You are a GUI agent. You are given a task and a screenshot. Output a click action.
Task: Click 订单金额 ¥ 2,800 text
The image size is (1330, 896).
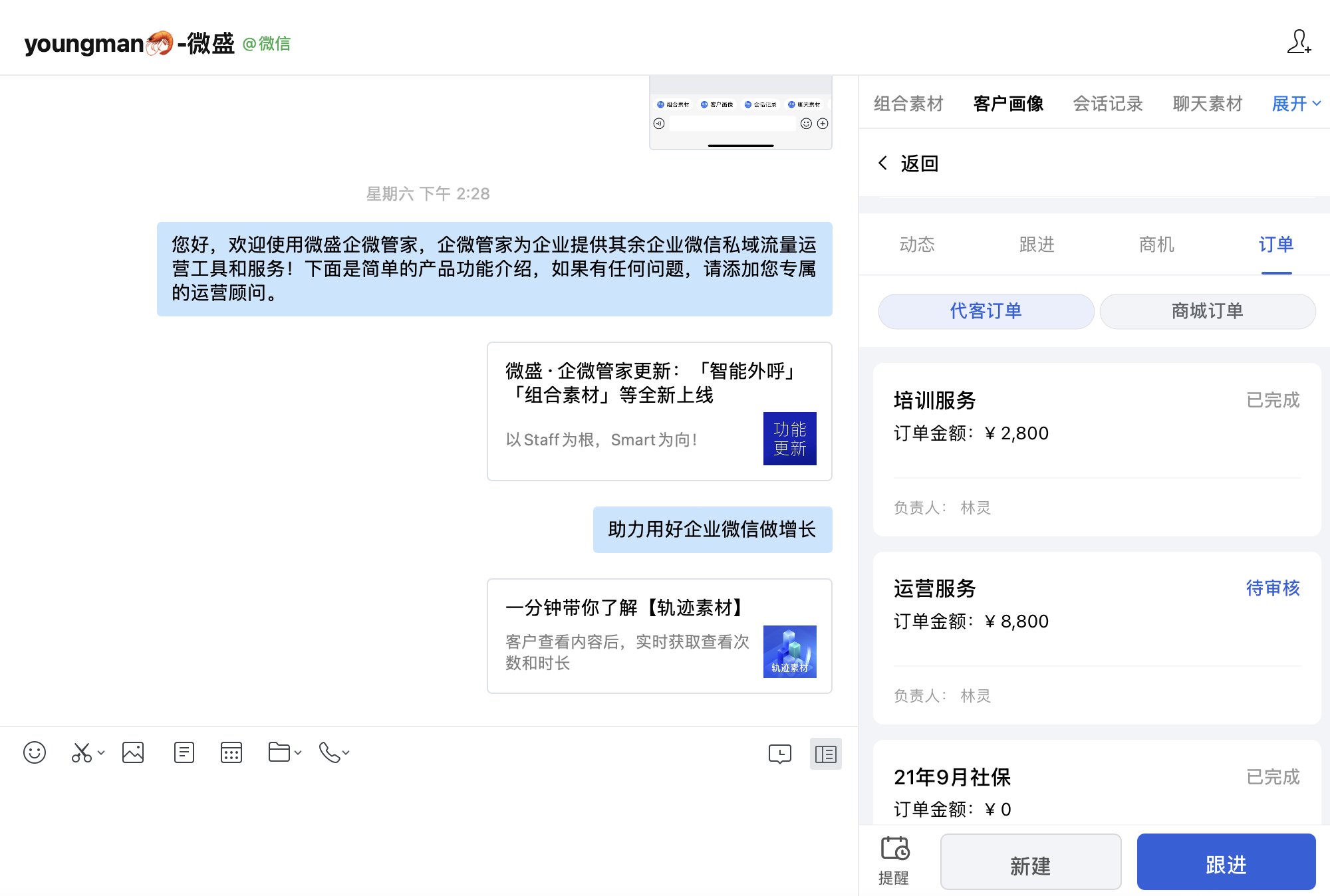(x=971, y=433)
